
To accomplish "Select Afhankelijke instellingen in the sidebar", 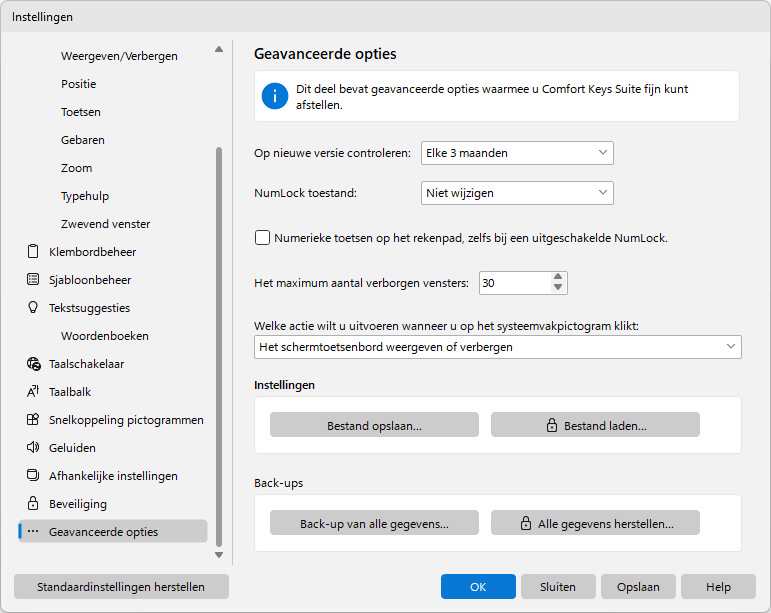I will click(113, 476).
